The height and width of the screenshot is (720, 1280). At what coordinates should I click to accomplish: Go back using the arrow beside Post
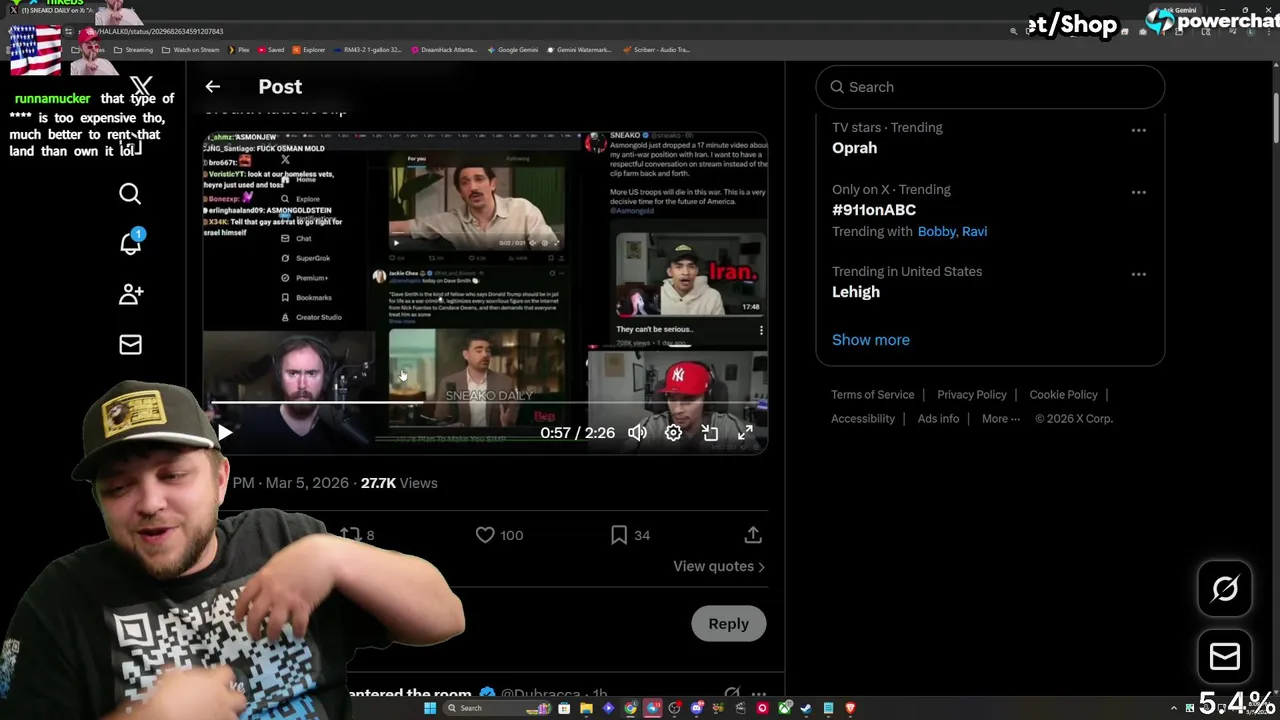click(212, 87)
